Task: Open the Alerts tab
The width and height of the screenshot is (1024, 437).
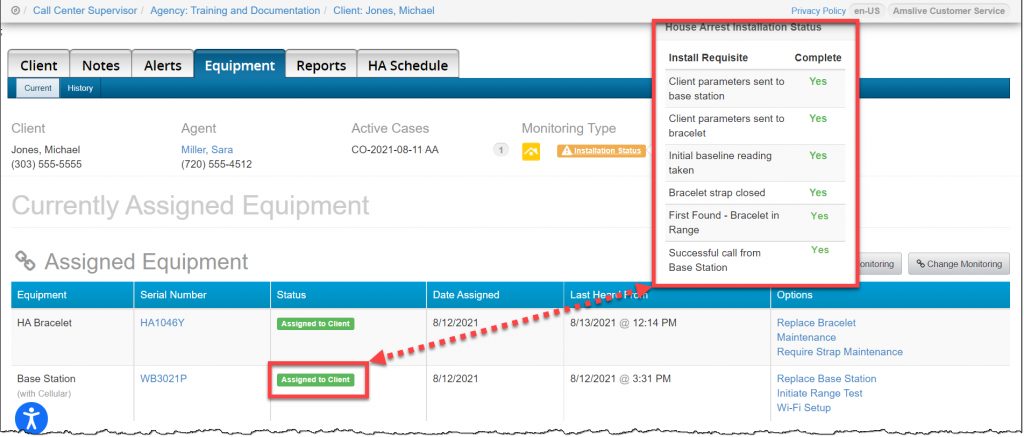Action: (162, 65)
